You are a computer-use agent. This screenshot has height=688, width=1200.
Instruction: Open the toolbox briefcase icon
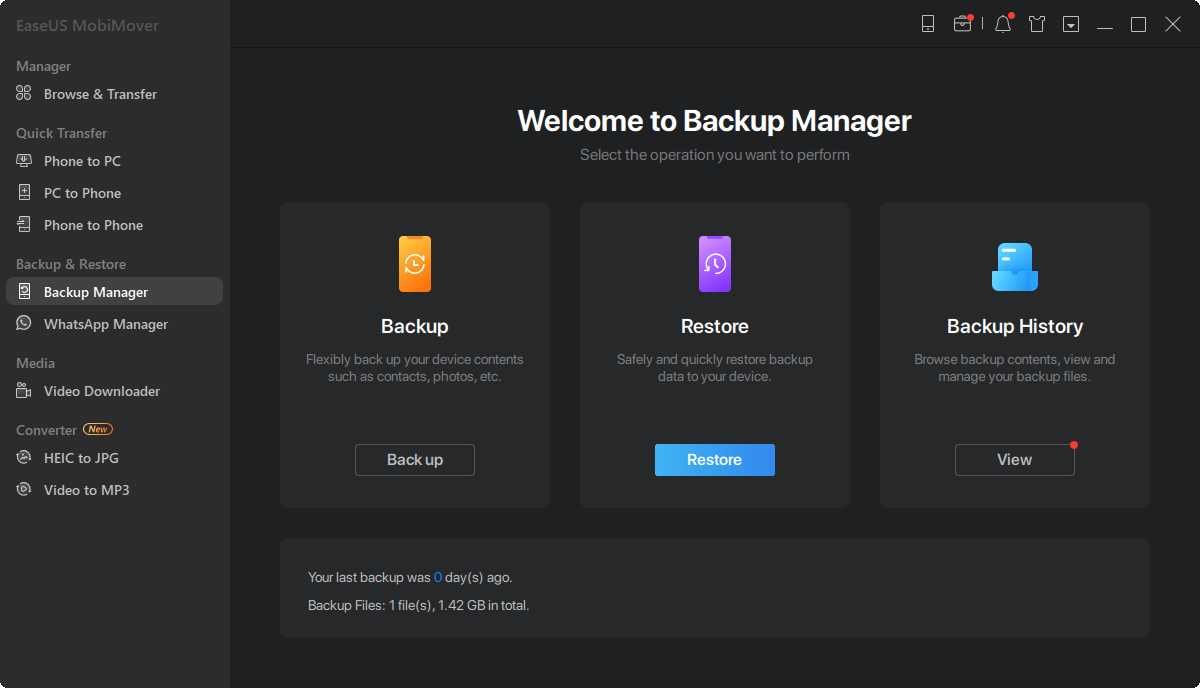pos(962,24)
